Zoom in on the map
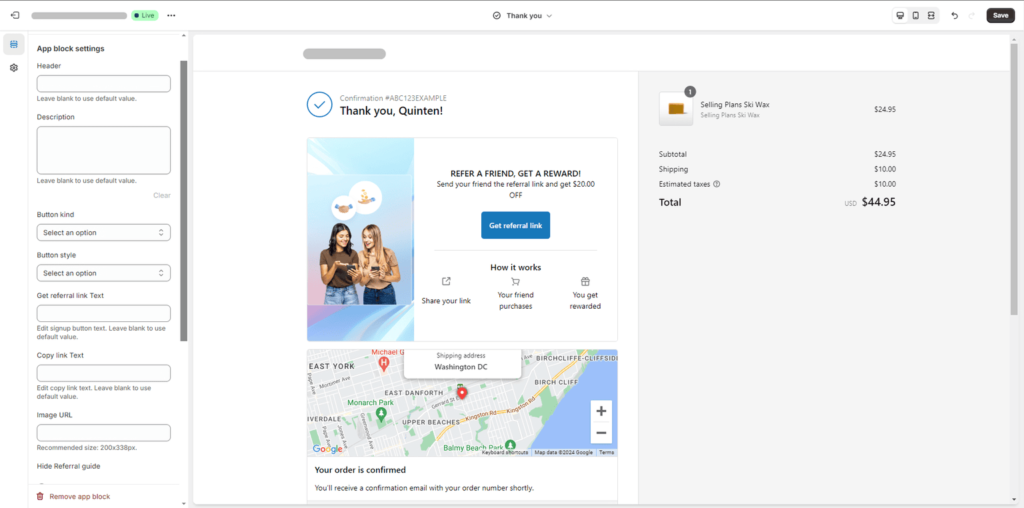1024x508 pixels. (600, 411)
